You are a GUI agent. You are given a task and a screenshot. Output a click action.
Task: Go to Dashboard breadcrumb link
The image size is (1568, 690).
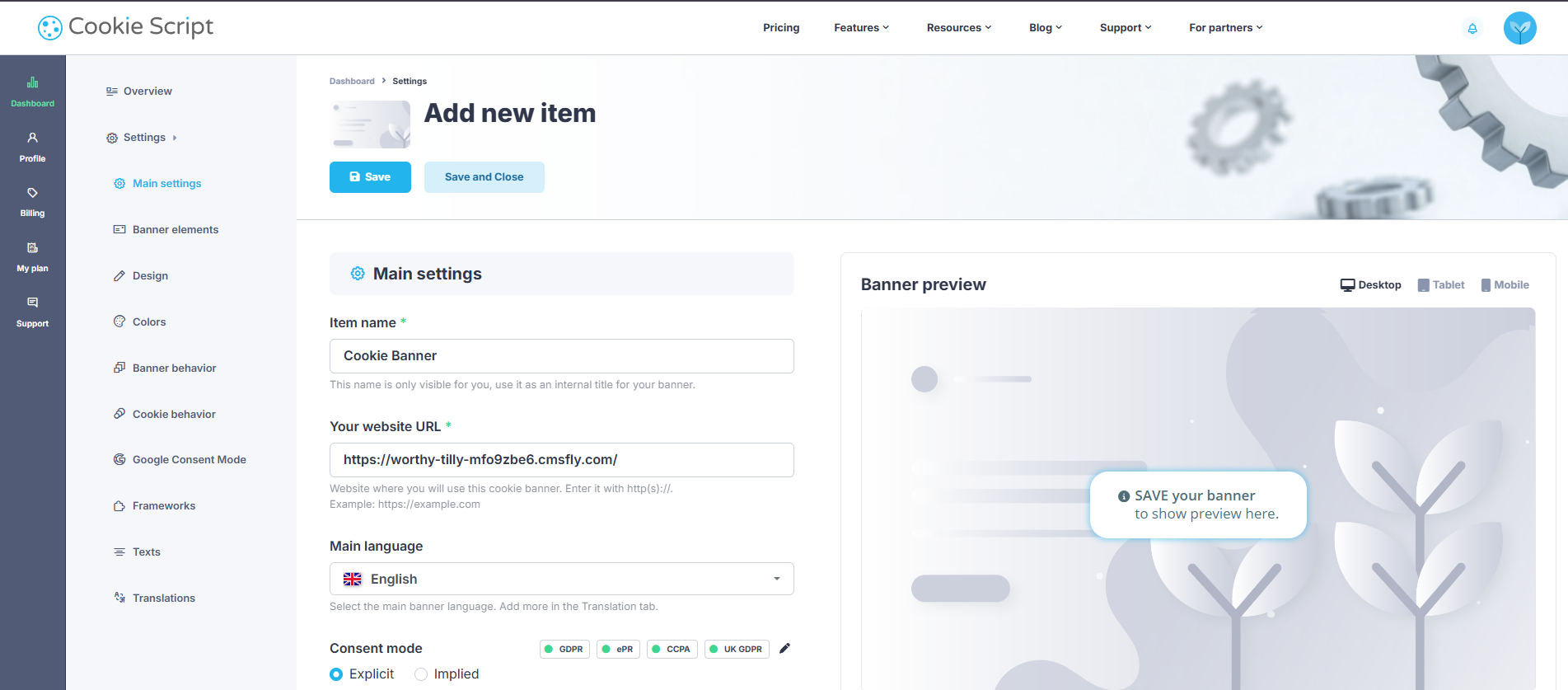352,81
